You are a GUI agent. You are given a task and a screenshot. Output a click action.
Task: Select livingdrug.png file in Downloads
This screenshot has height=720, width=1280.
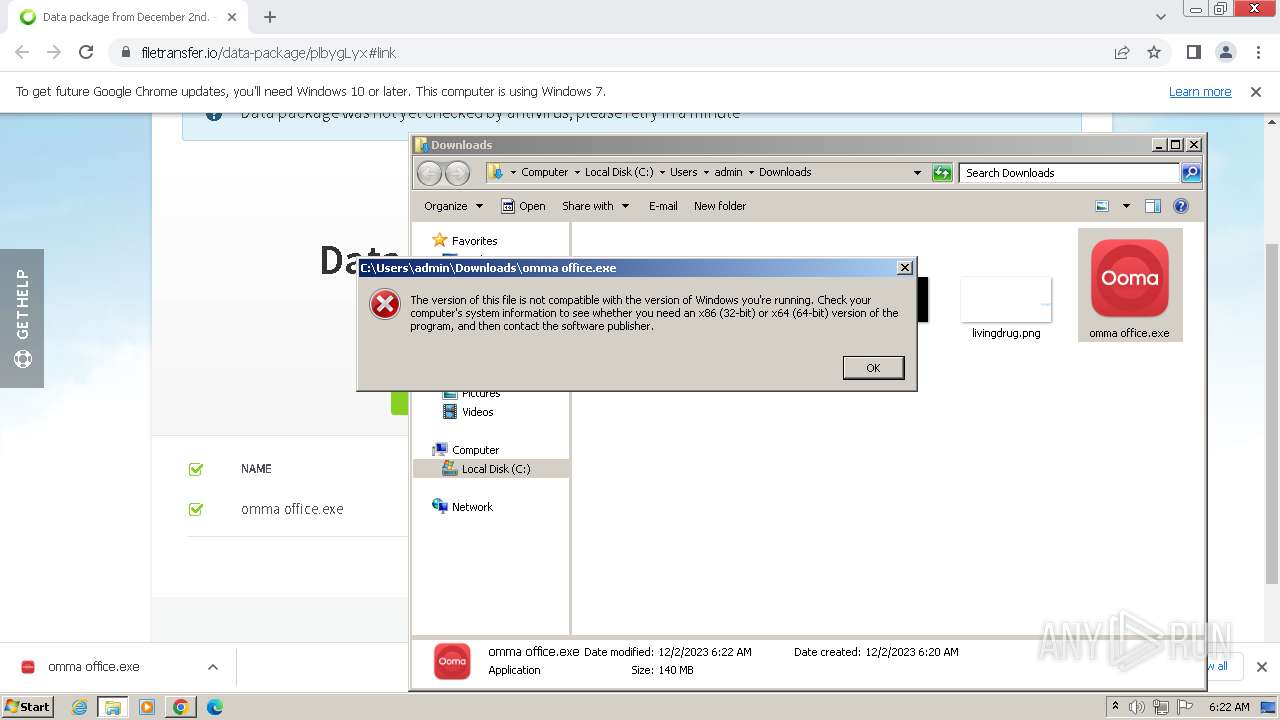click(x=1006, y=308)
